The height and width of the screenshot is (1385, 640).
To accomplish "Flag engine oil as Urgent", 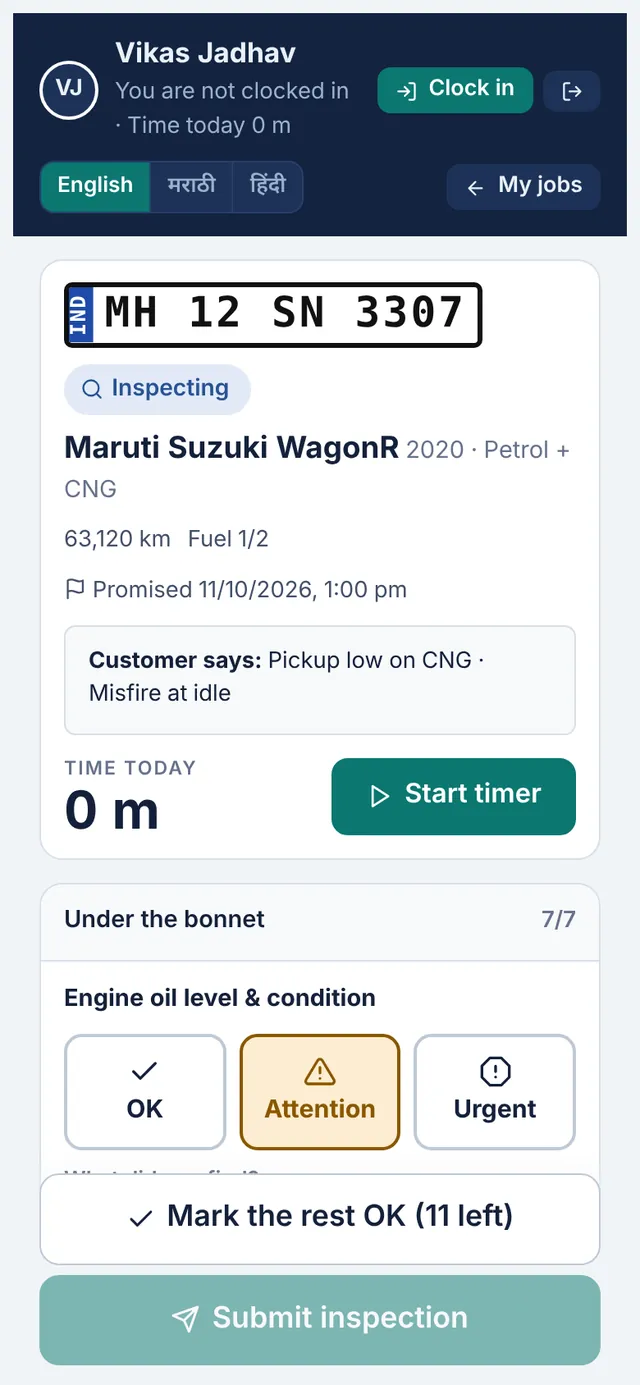I will click(495, 1091).
